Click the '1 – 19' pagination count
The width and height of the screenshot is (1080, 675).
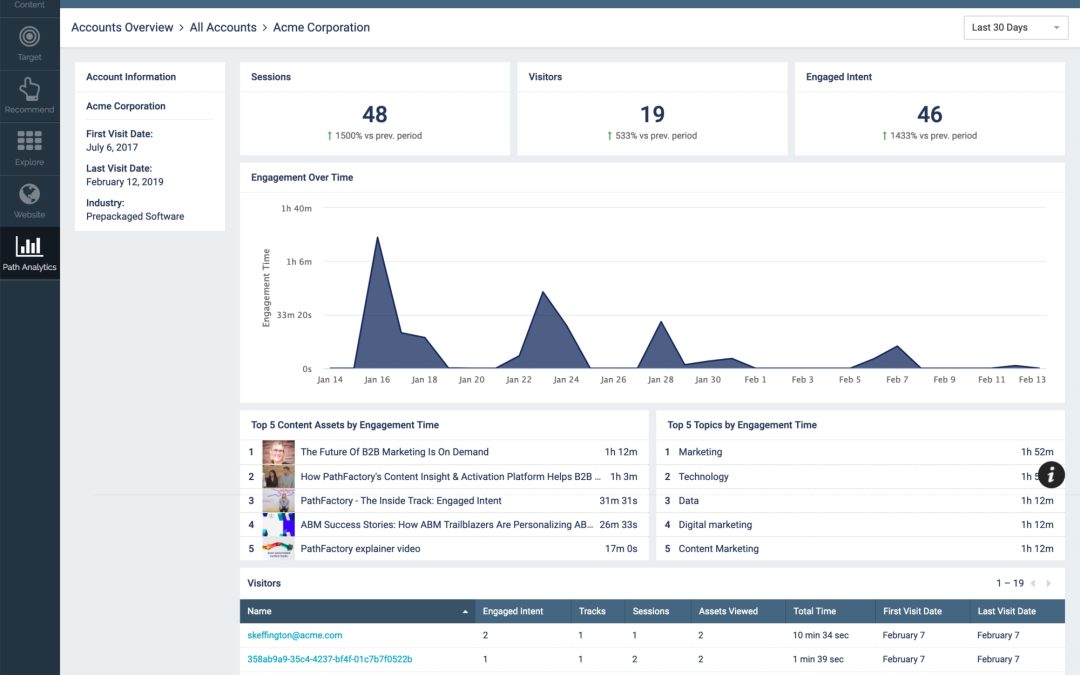[x=1010, y=583]
